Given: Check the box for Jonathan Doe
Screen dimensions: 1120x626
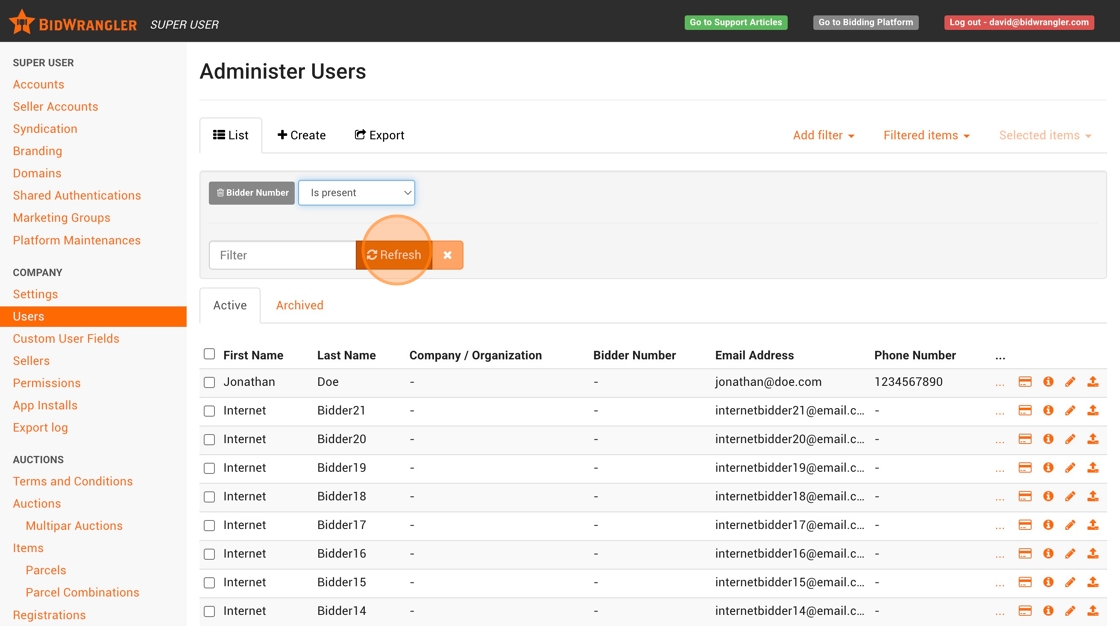Looking at the screenshot, I should 209,382.
